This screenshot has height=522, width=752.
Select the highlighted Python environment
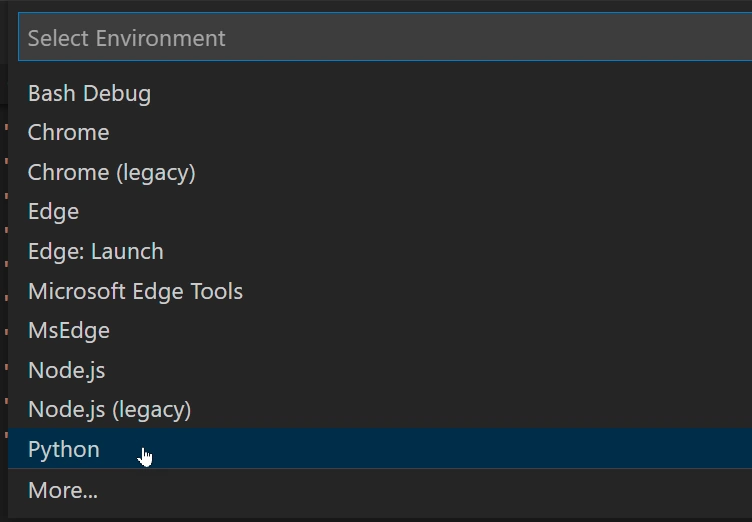(x=64, y=449)
